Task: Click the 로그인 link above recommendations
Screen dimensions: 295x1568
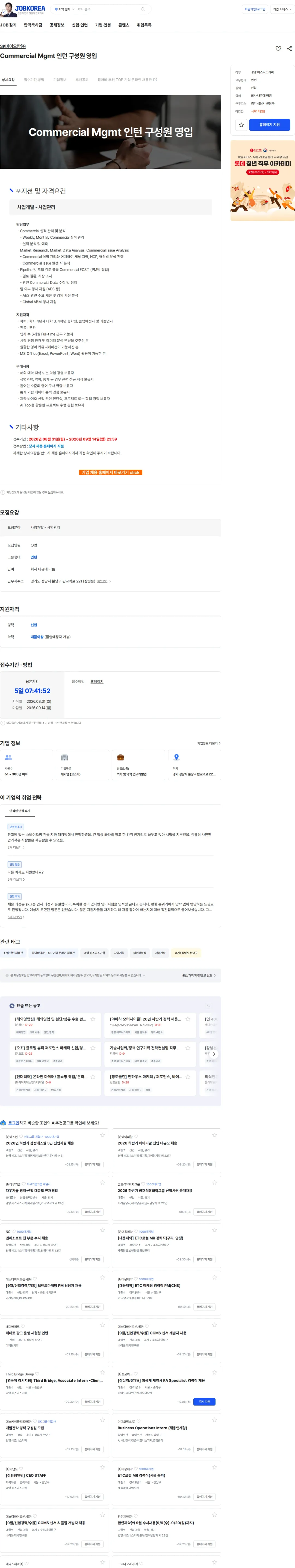Action: coord(13,1123)
